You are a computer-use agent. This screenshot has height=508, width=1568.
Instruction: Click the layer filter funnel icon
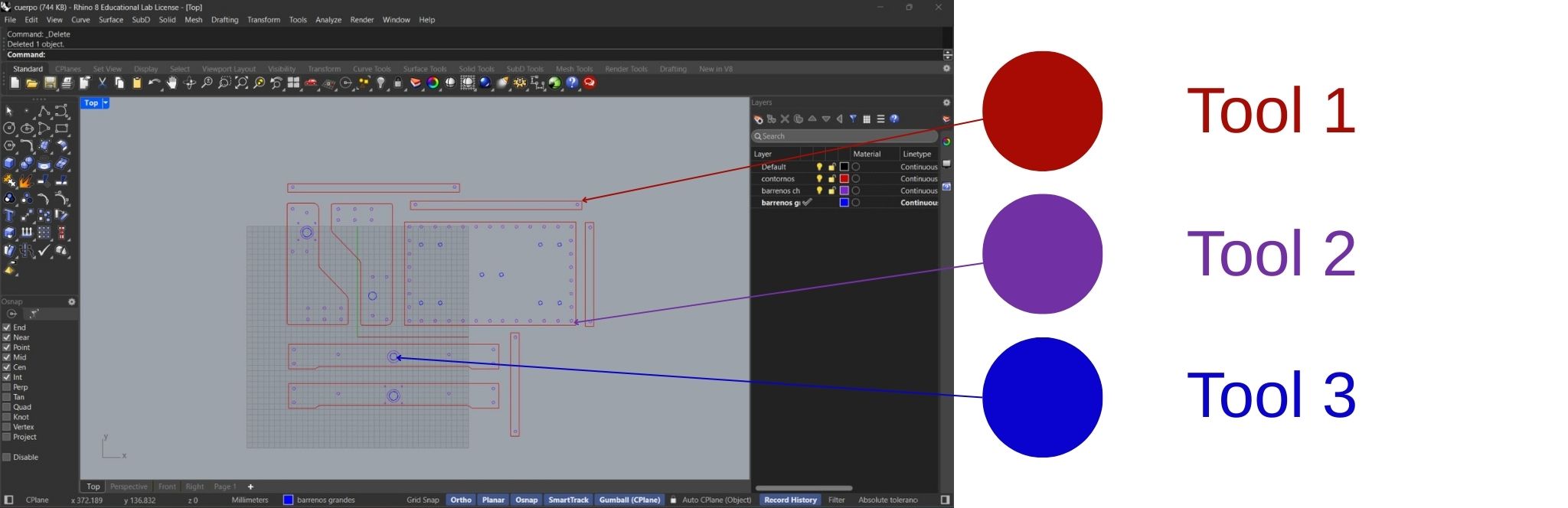tap(853, 119)
